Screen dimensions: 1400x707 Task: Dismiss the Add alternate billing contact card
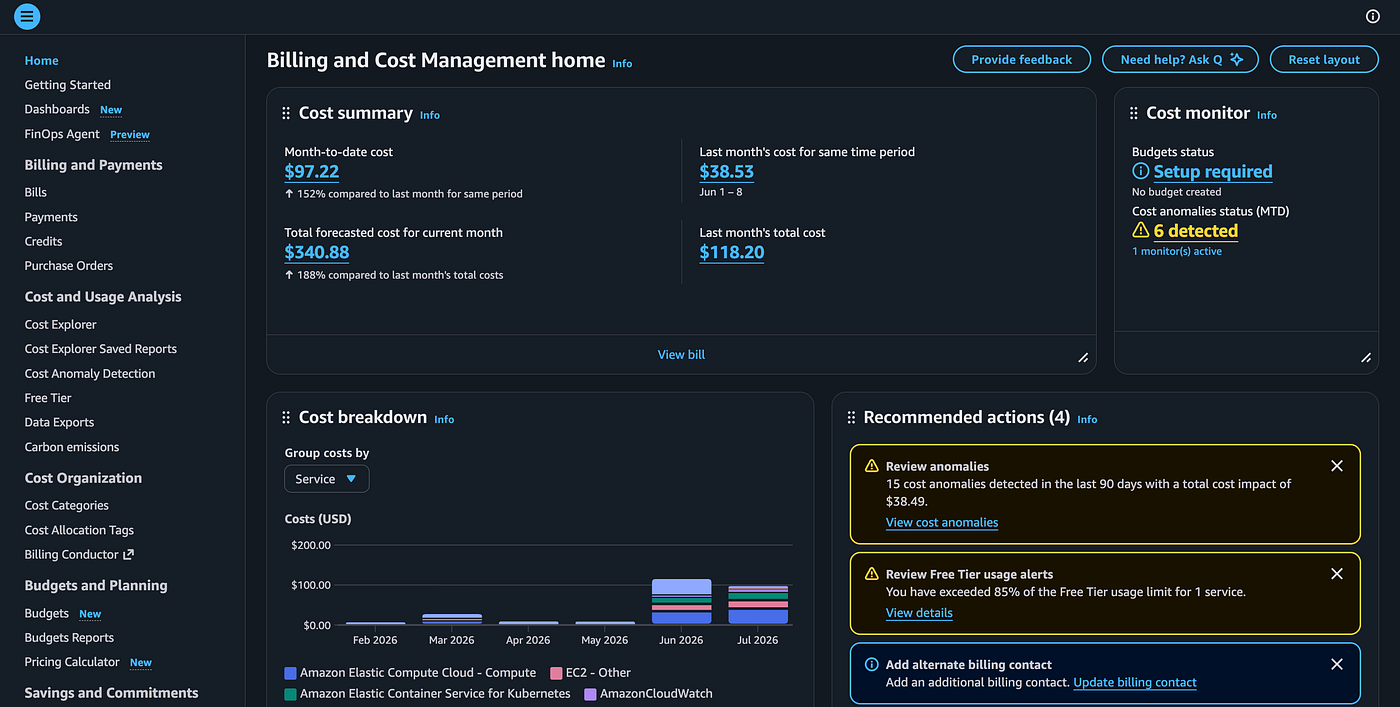[x=1337, y=664]
